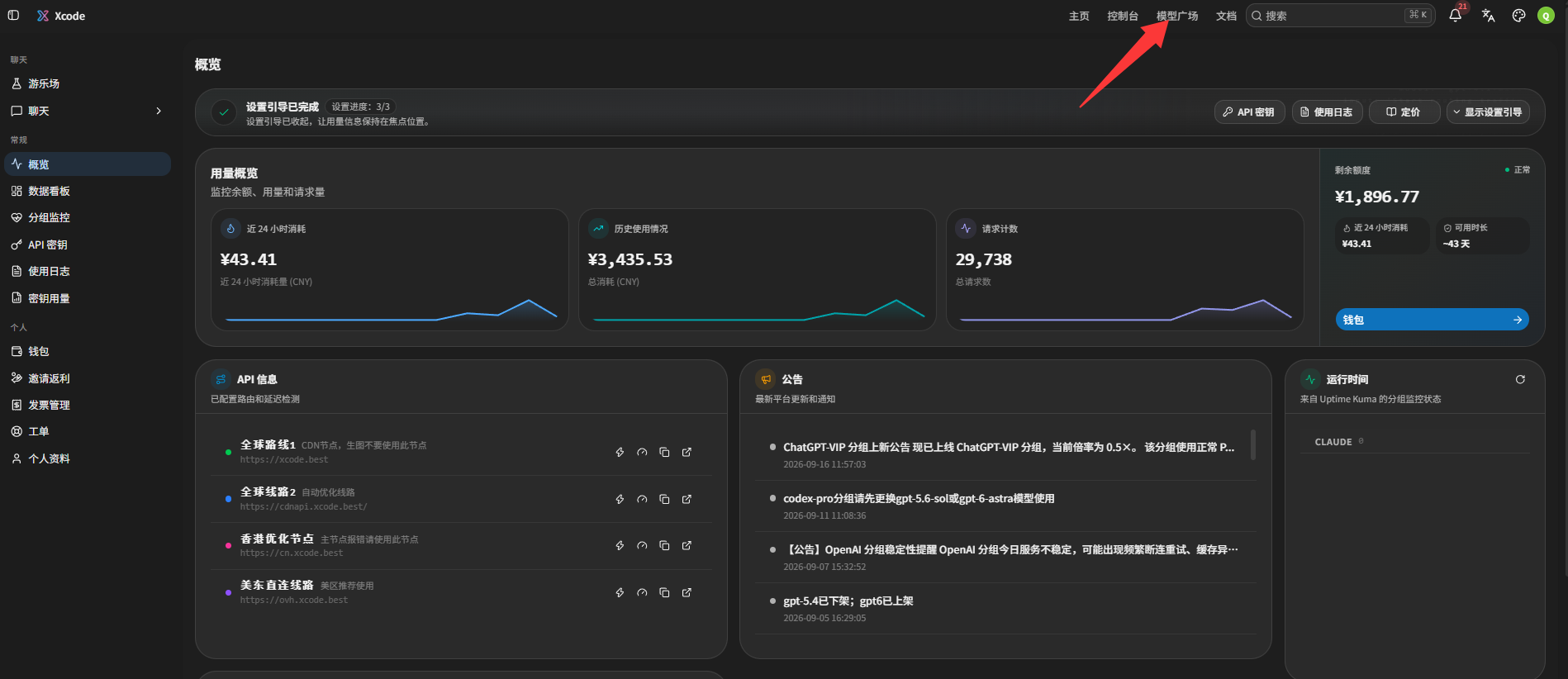1568x679 pixels.
Task: Open the language translation switcher
Action: pyautogui.click(x=1488, y=16)
